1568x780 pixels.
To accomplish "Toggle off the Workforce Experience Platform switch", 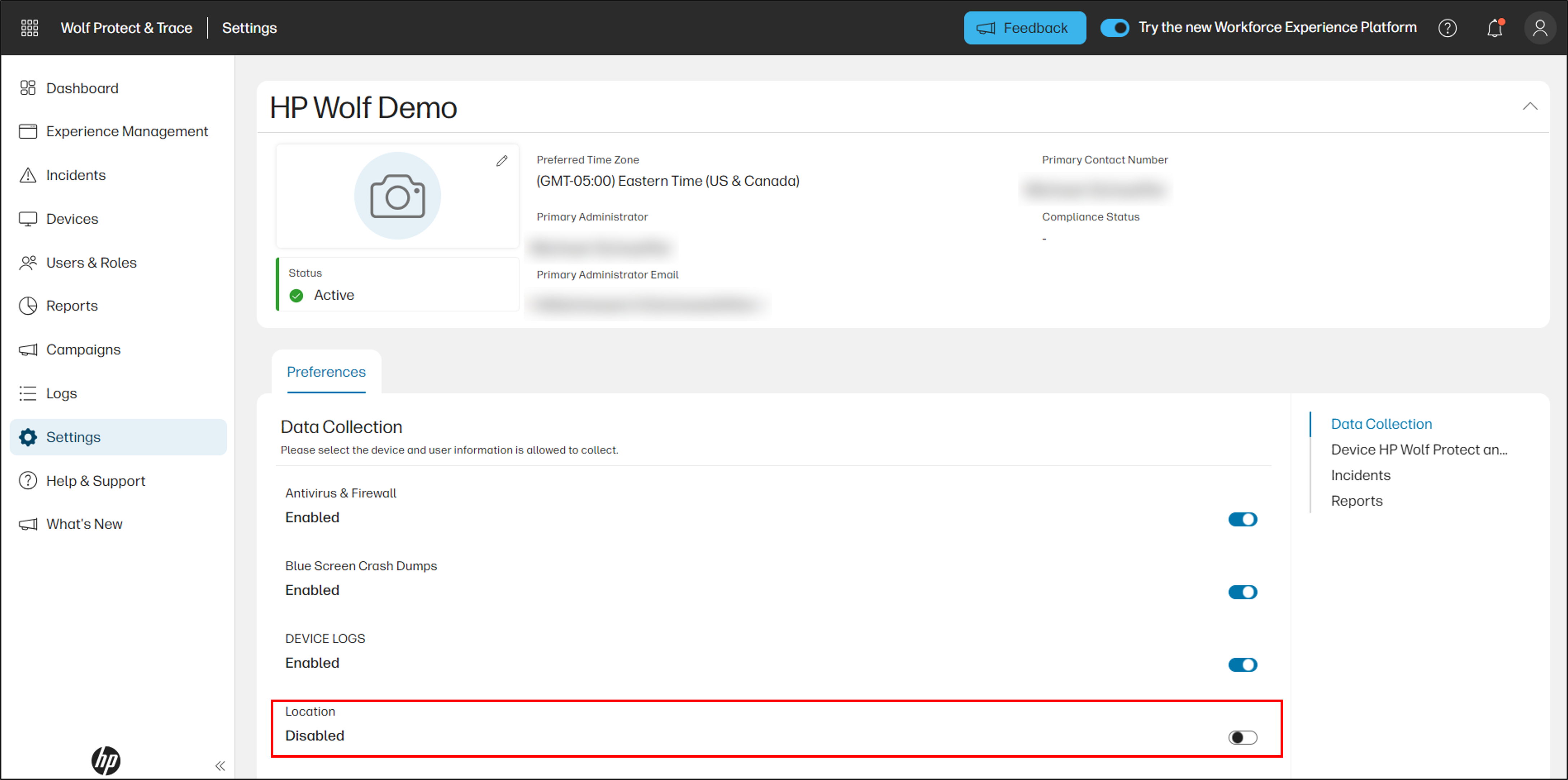I will pyautogui.click(x=1115, y=27).
